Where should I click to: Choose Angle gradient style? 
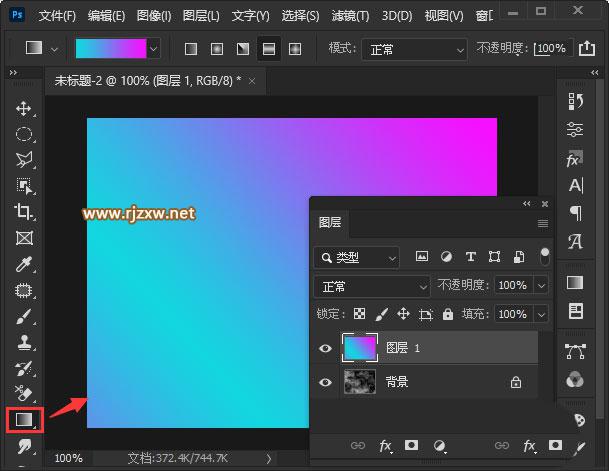point(243,49)
